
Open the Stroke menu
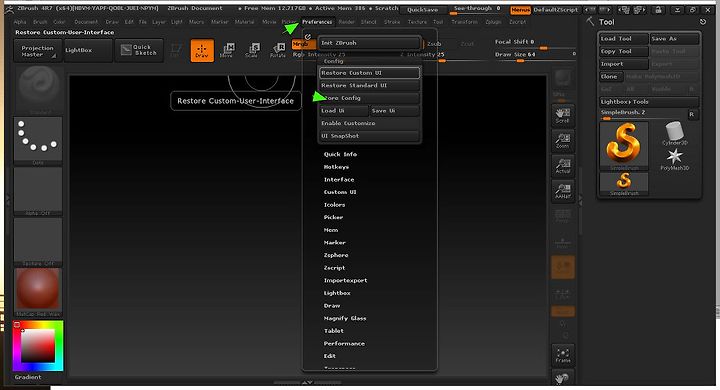(392, 22)
